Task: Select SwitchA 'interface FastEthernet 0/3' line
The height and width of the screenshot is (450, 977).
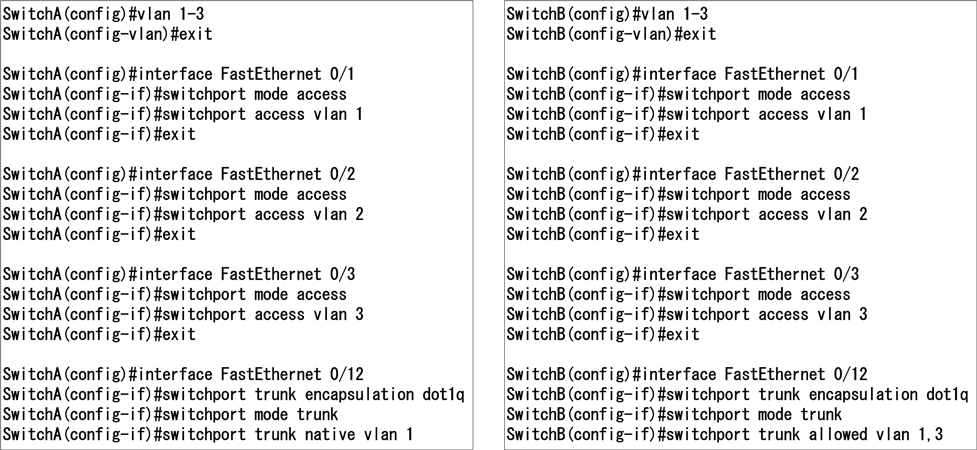Action: (x=179, y=274)
